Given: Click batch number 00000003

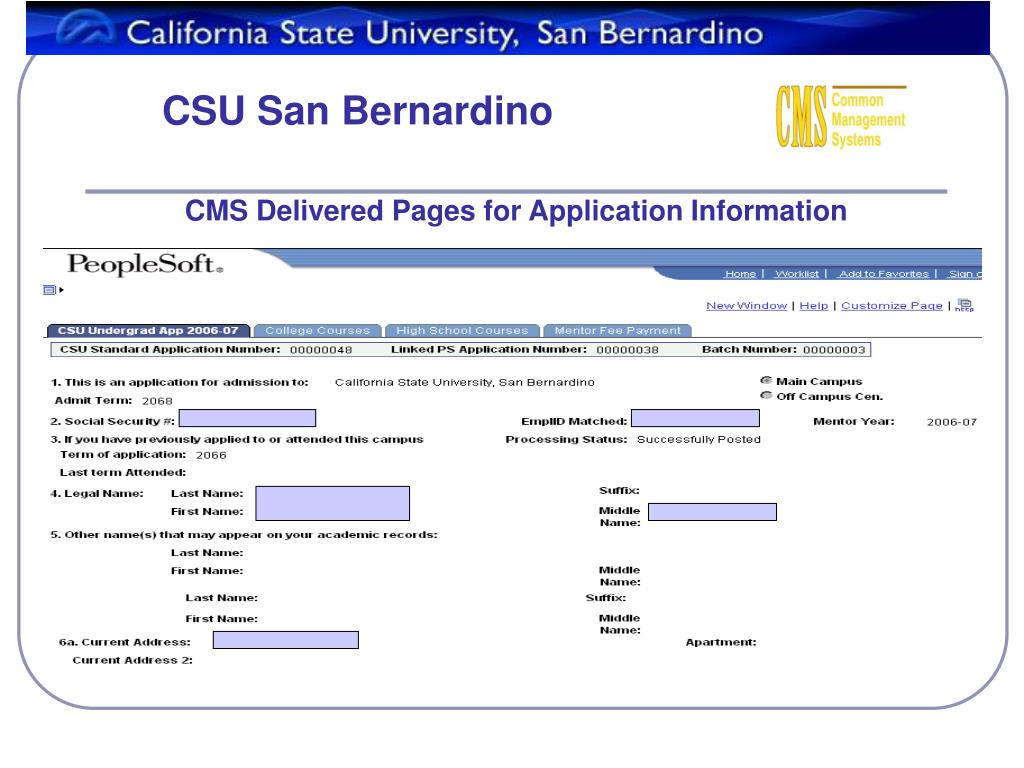Looking at the screenshot, I should point(834,350).
